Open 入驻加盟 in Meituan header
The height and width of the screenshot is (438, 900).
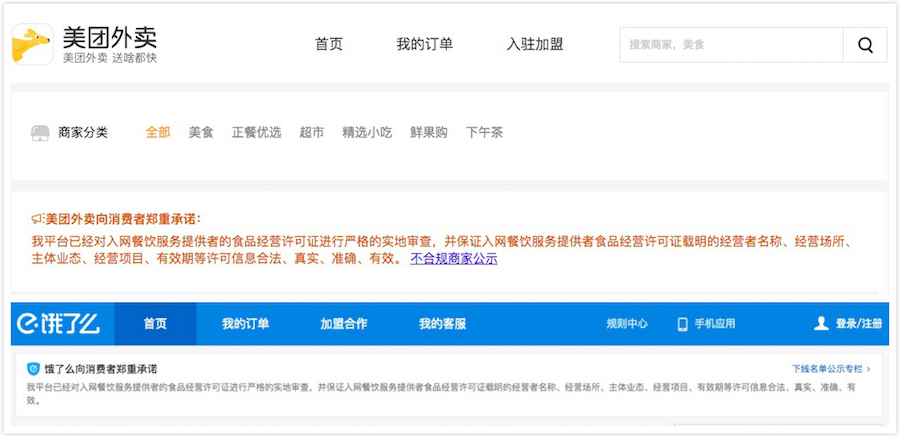[535, 44]
